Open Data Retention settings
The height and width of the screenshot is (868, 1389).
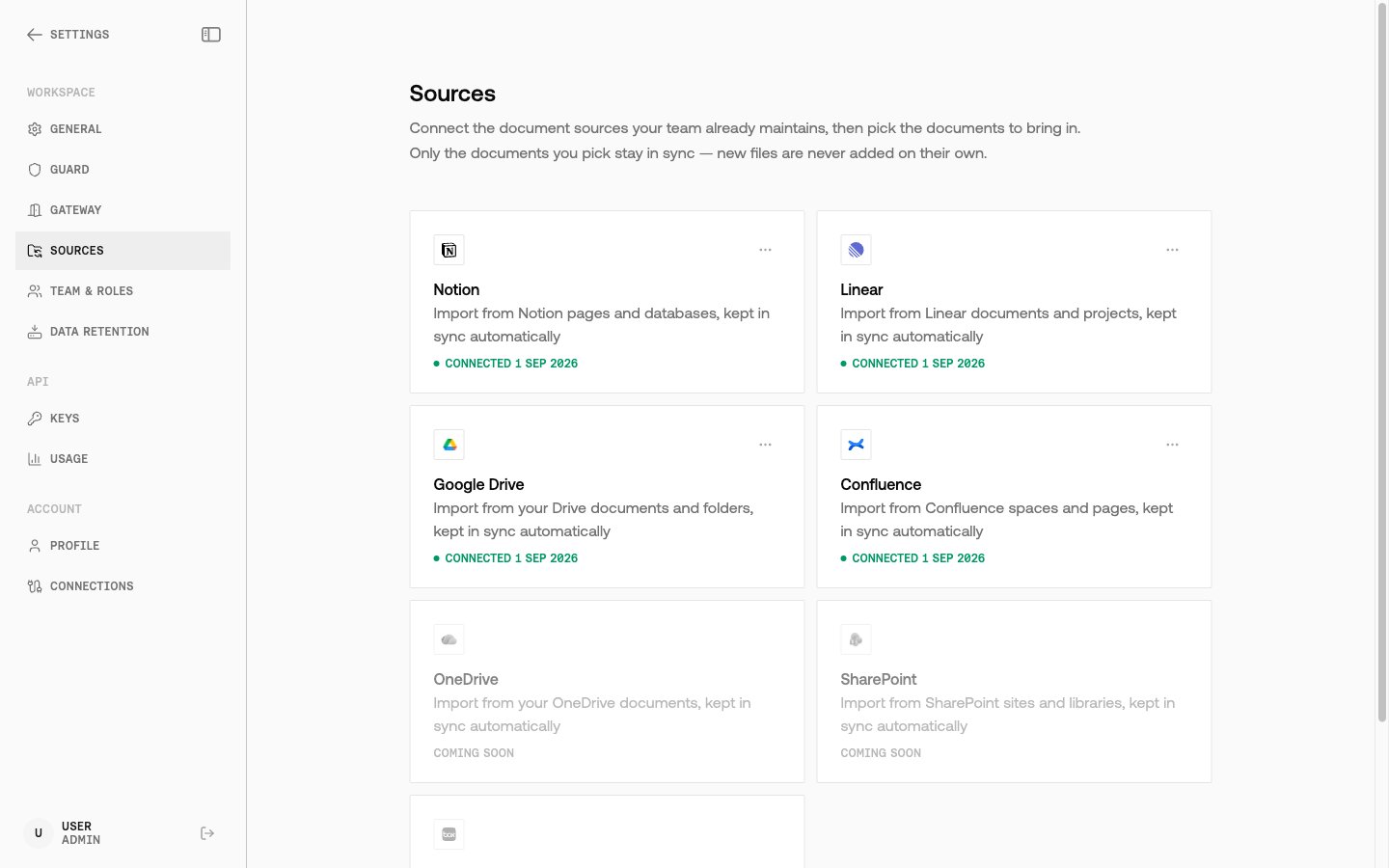coord(123,332)
